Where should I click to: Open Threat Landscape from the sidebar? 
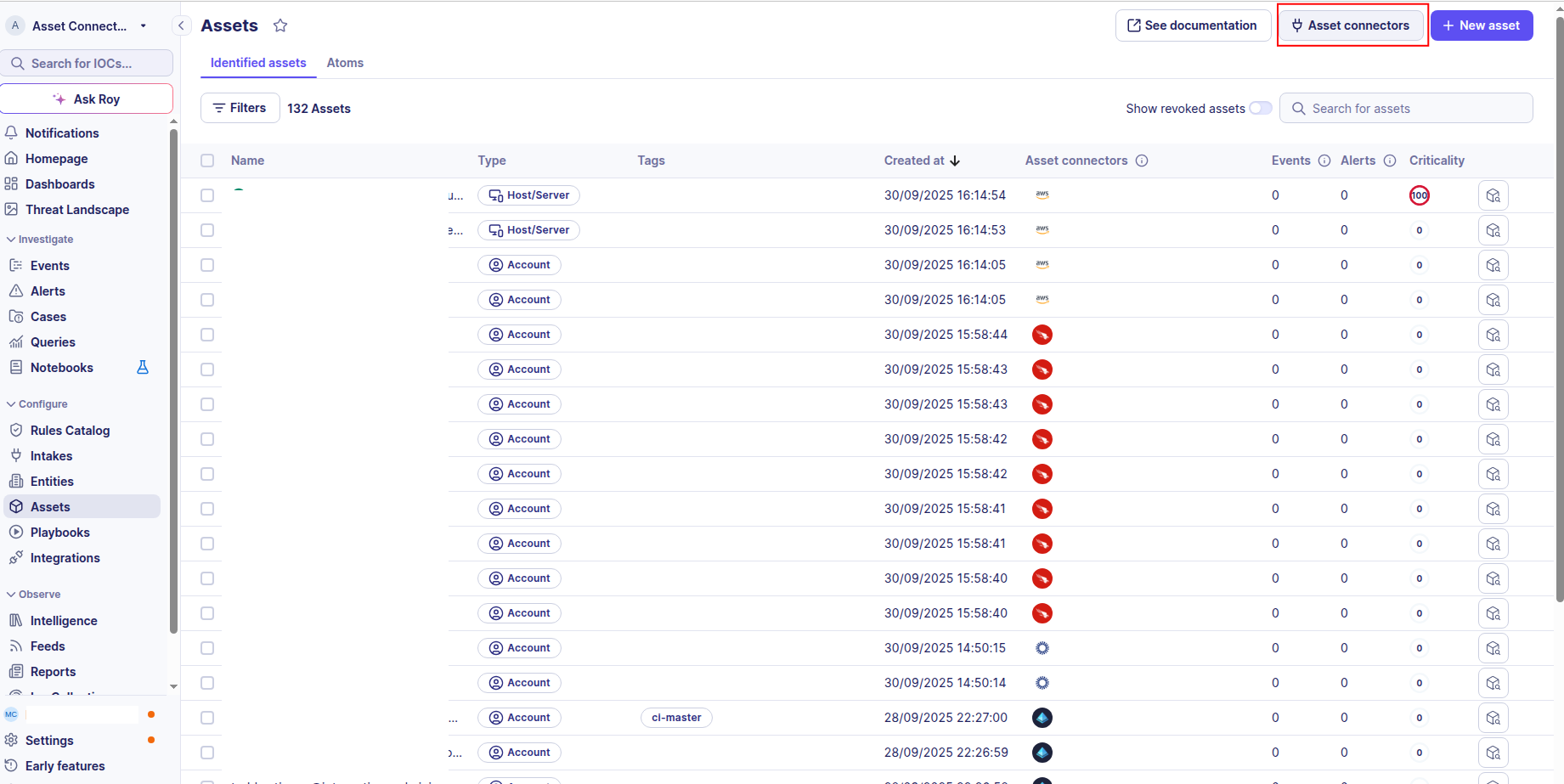[77, 209]
